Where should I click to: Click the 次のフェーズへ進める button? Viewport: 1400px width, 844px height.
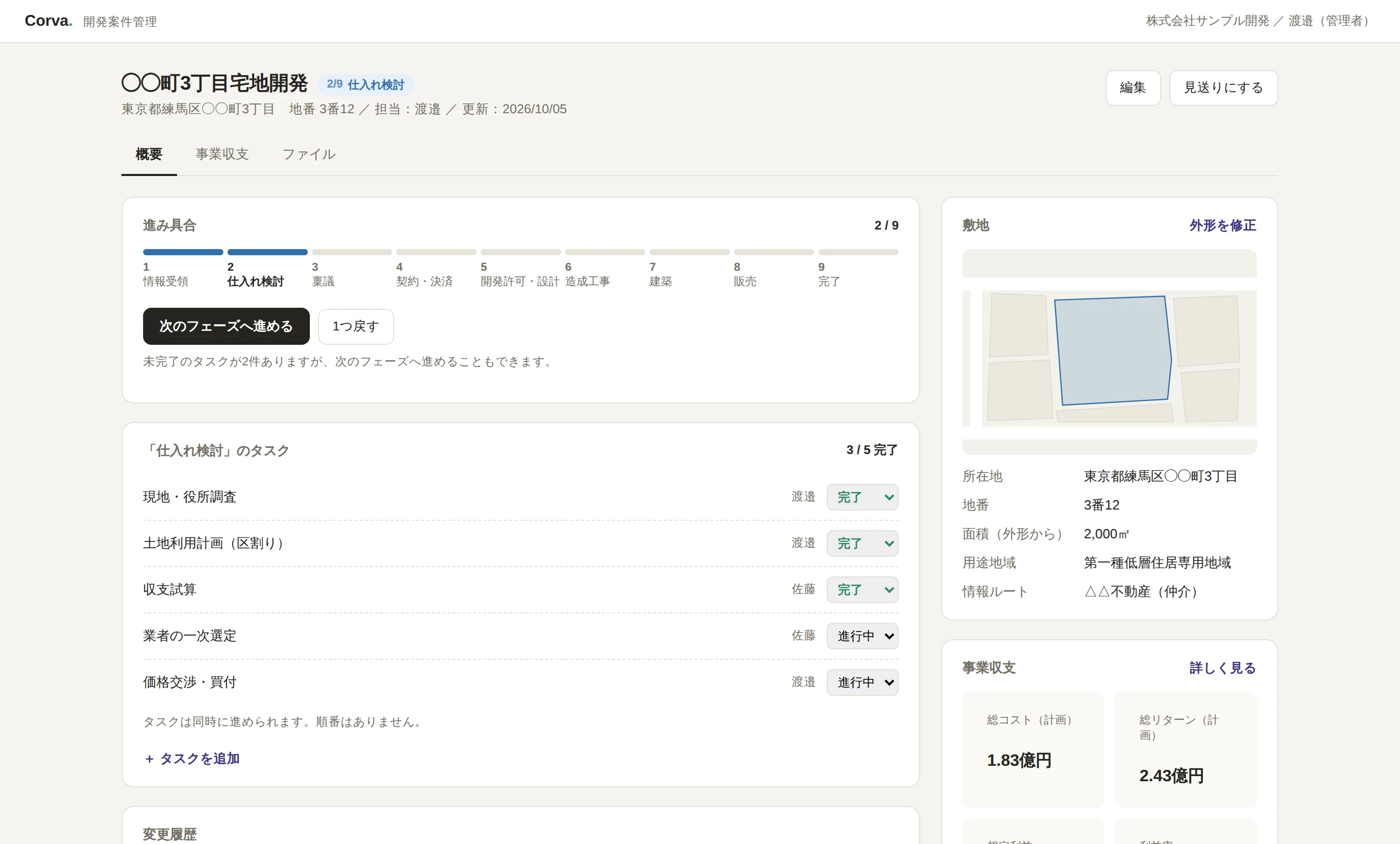(226, 326)
